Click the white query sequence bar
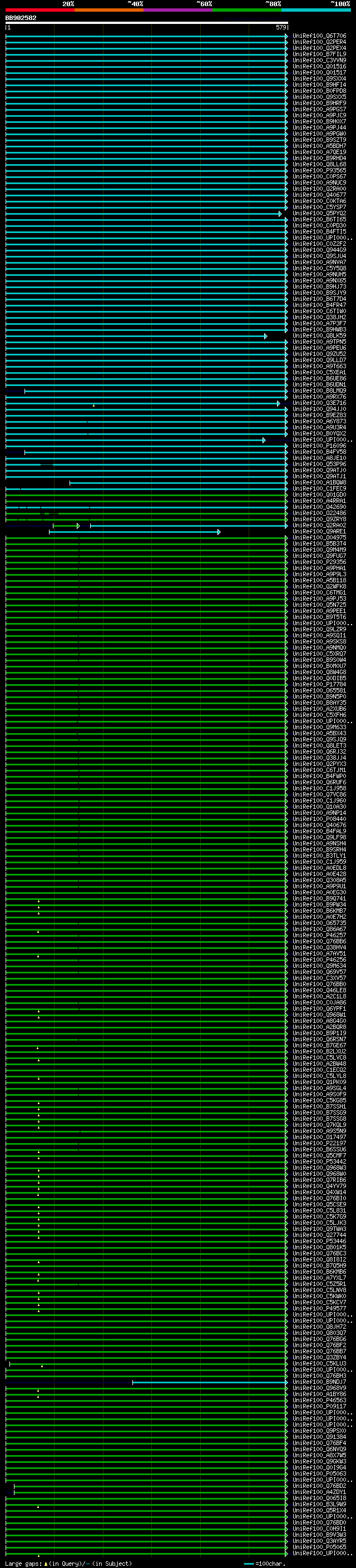The height and width of the screenshot is (1568, 356). [147, 22]
